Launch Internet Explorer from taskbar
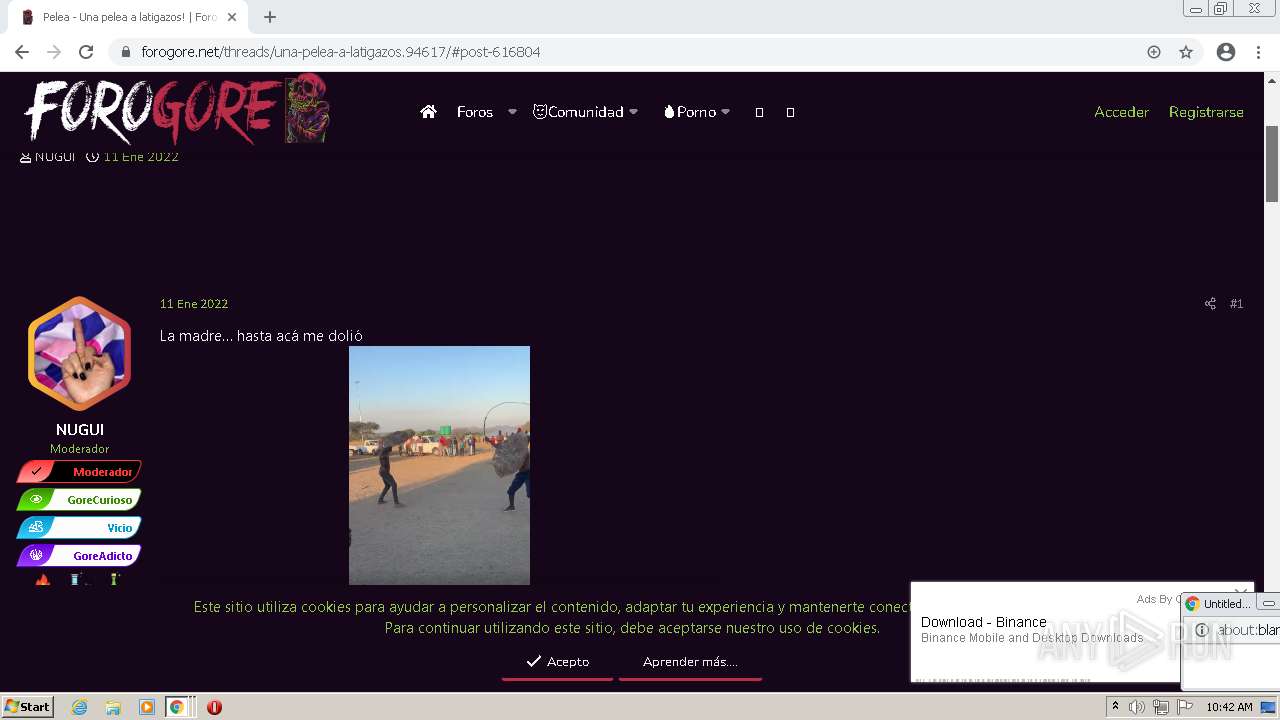This screenshot has width=1280, height=720. pos(79,707)
